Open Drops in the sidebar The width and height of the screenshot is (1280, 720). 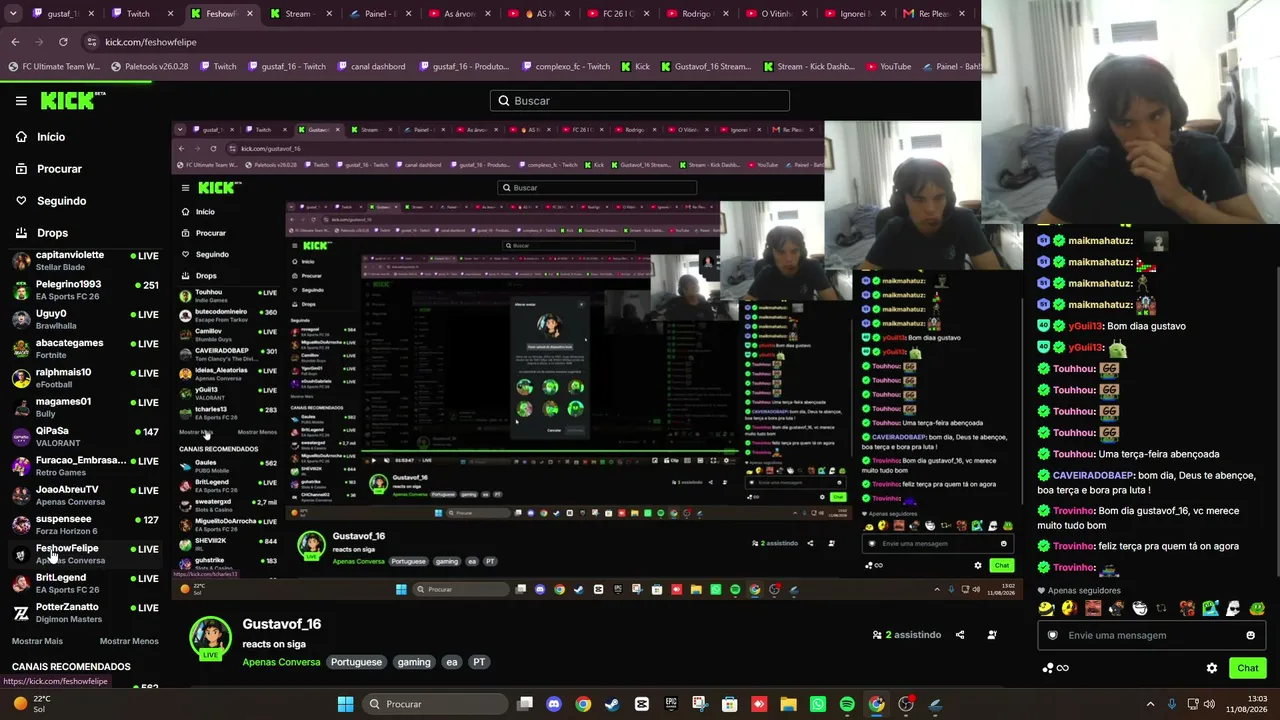[52, 233]
